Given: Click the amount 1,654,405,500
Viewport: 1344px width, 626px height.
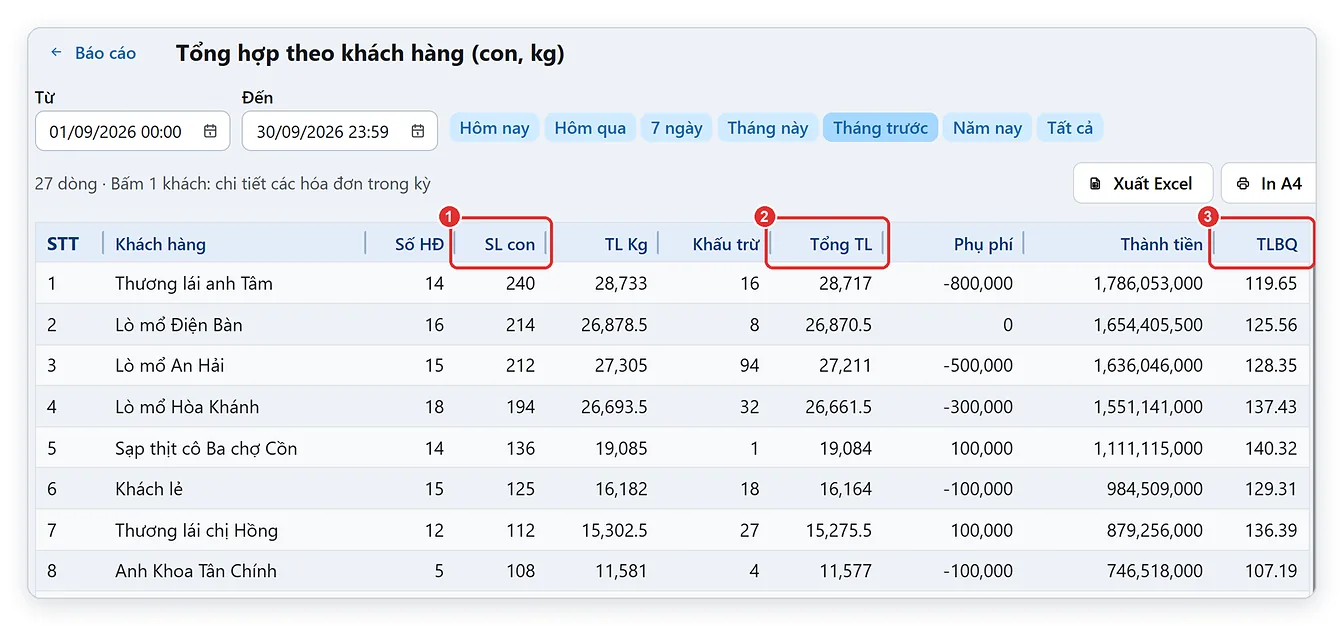Looking at the screenshot, I should (x=1148, y=325).
